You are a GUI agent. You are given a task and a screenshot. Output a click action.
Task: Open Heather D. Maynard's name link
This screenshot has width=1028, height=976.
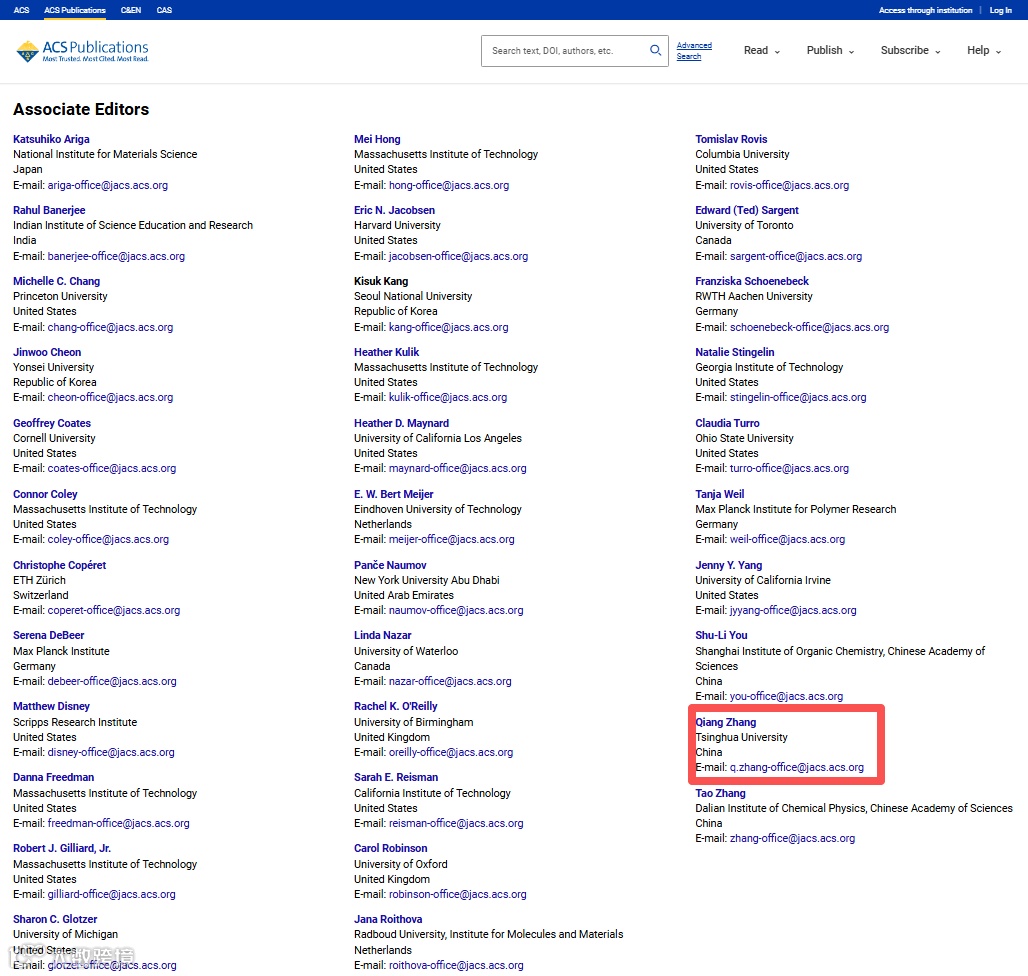(402, 423)
